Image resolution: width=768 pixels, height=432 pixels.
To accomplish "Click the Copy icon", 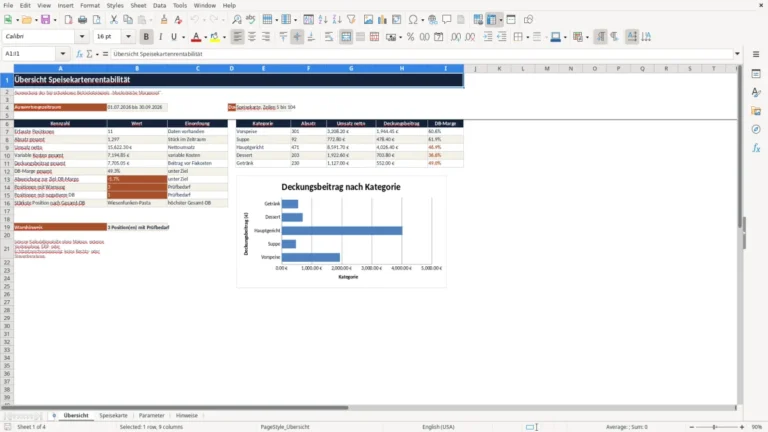I will tap(128, 20).
